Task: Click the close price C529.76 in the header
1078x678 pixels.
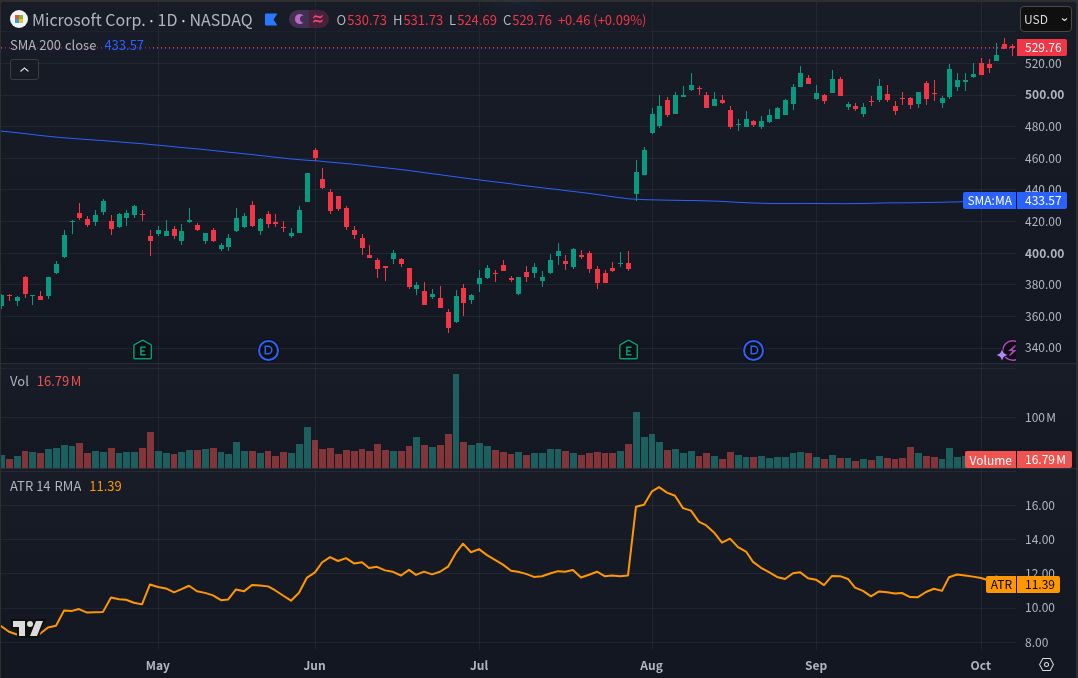Action: point(527,20)
